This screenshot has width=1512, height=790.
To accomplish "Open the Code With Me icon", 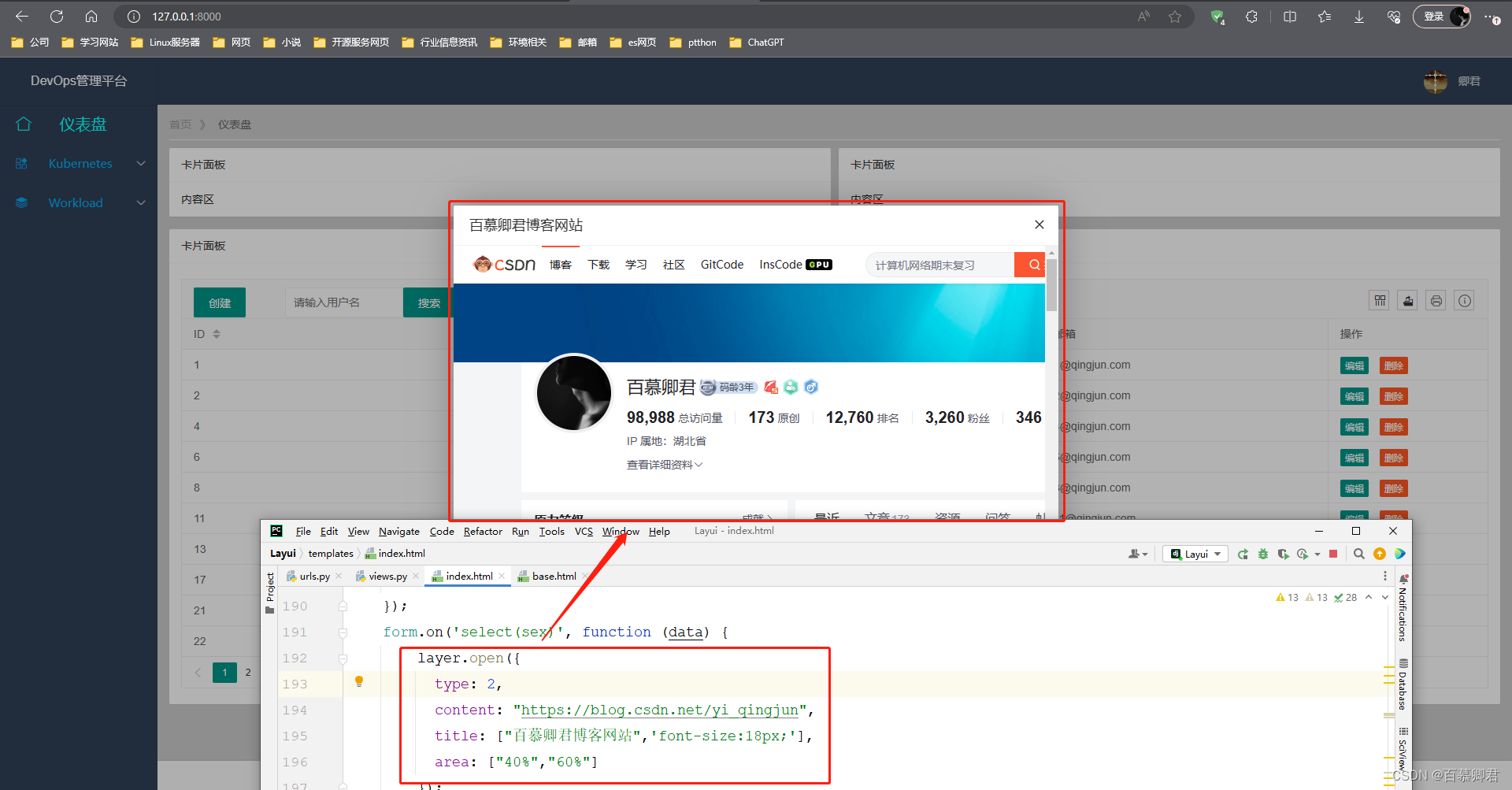I will (x=1400, y=554).
